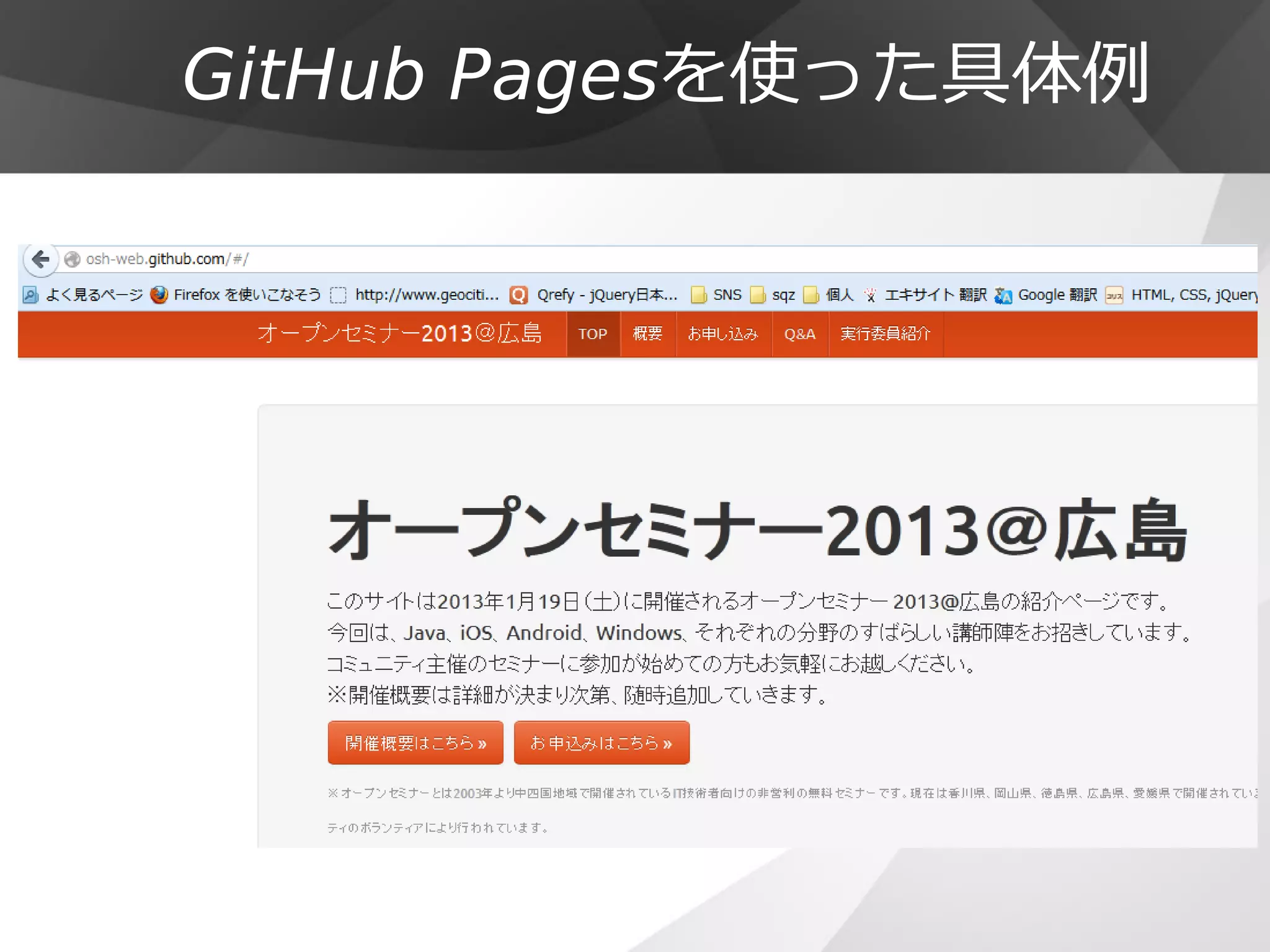Click the Firefox logo bookmark icon
This screenshot has width=1270, height=952.
coord(159,295)
